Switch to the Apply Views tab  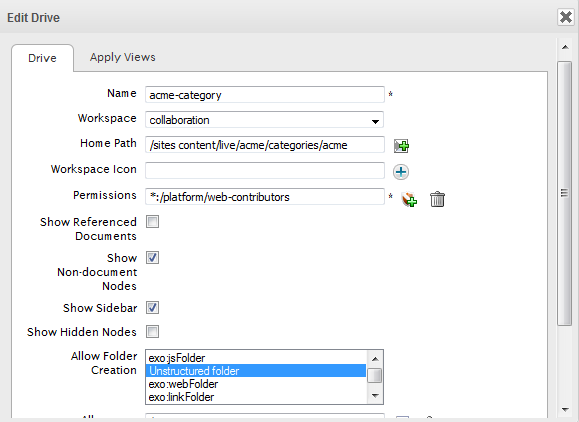(x=122, y=57)
